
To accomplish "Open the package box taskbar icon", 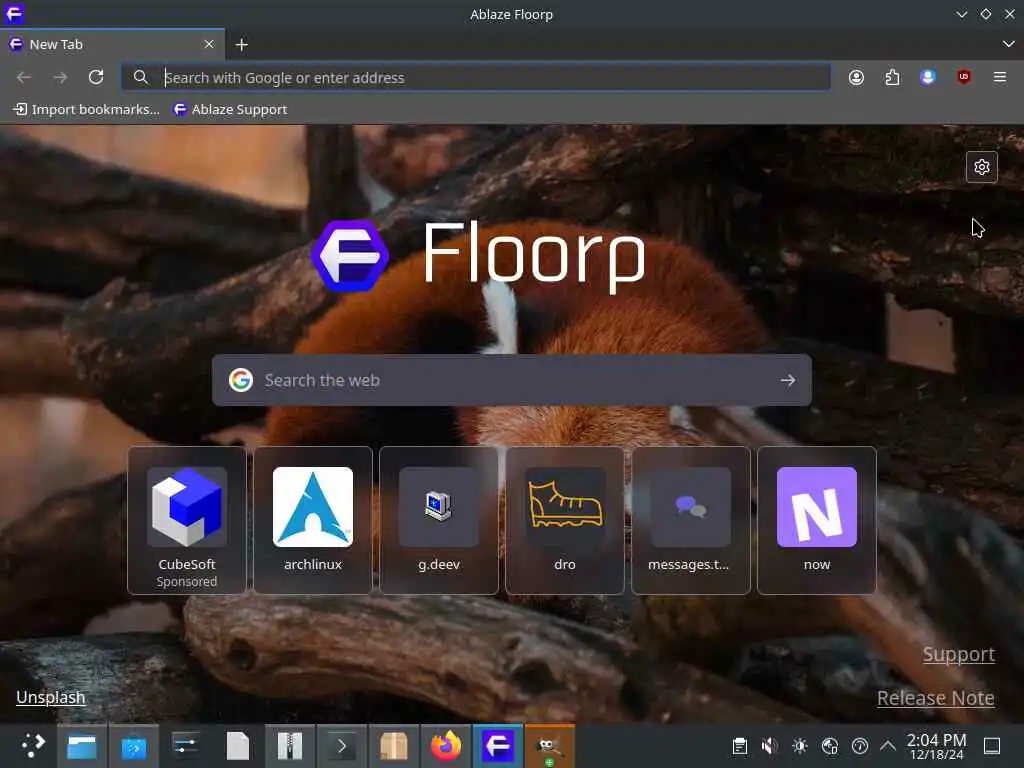I will (x=393, y=746).
